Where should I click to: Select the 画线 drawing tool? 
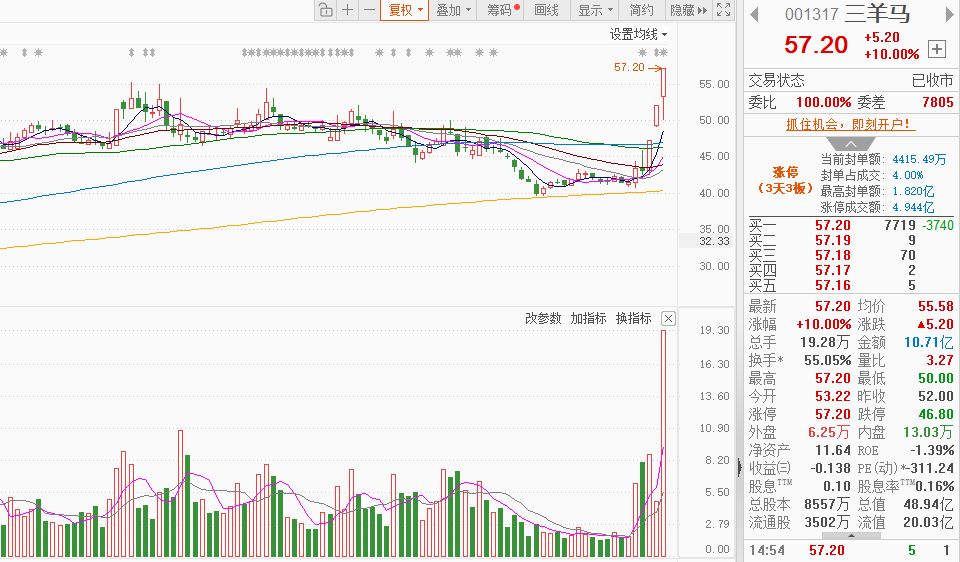546,10
